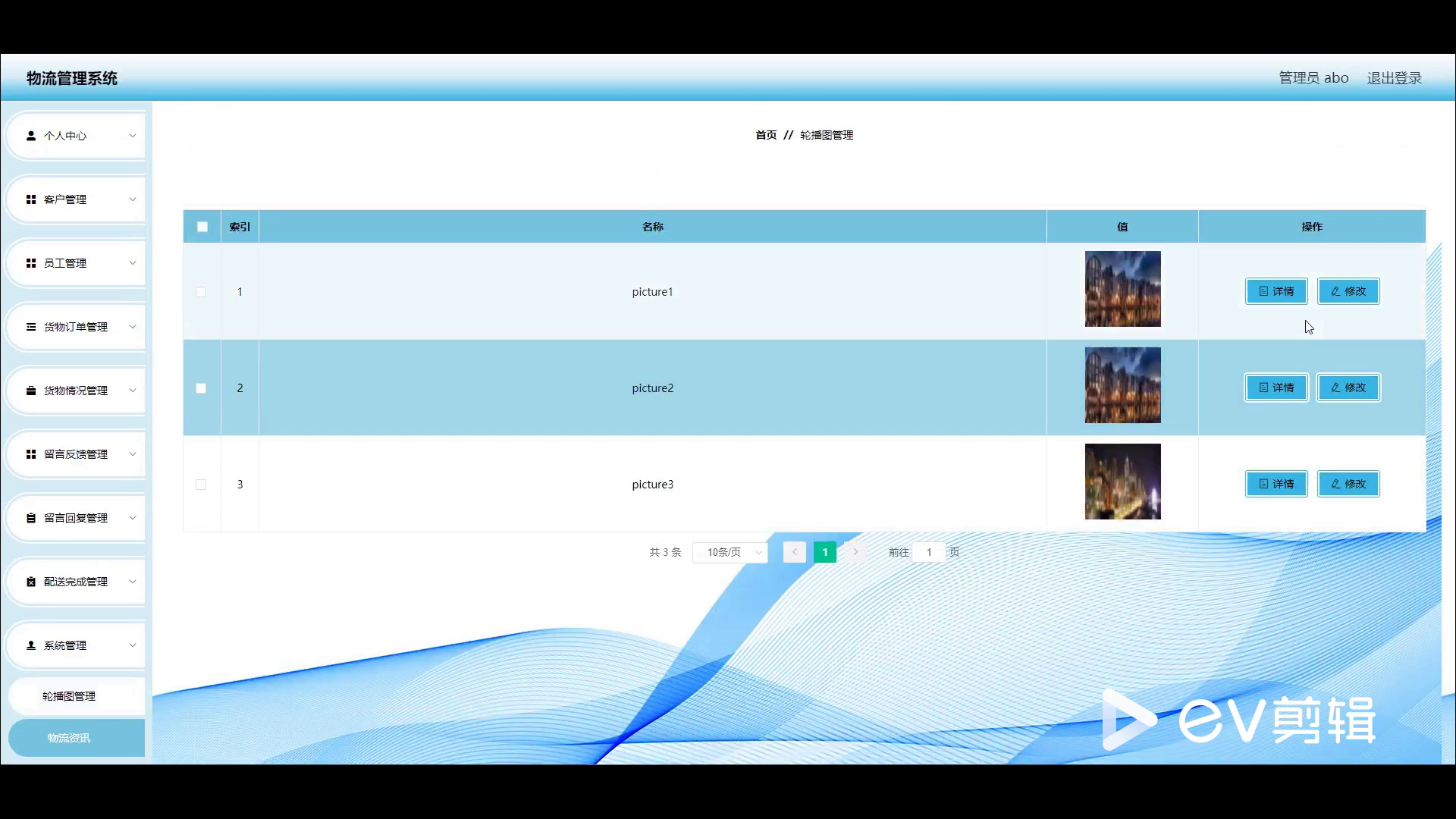Screen dimensions: 1456x819
Task: Click the picture1 name cell
Action: 653,292
